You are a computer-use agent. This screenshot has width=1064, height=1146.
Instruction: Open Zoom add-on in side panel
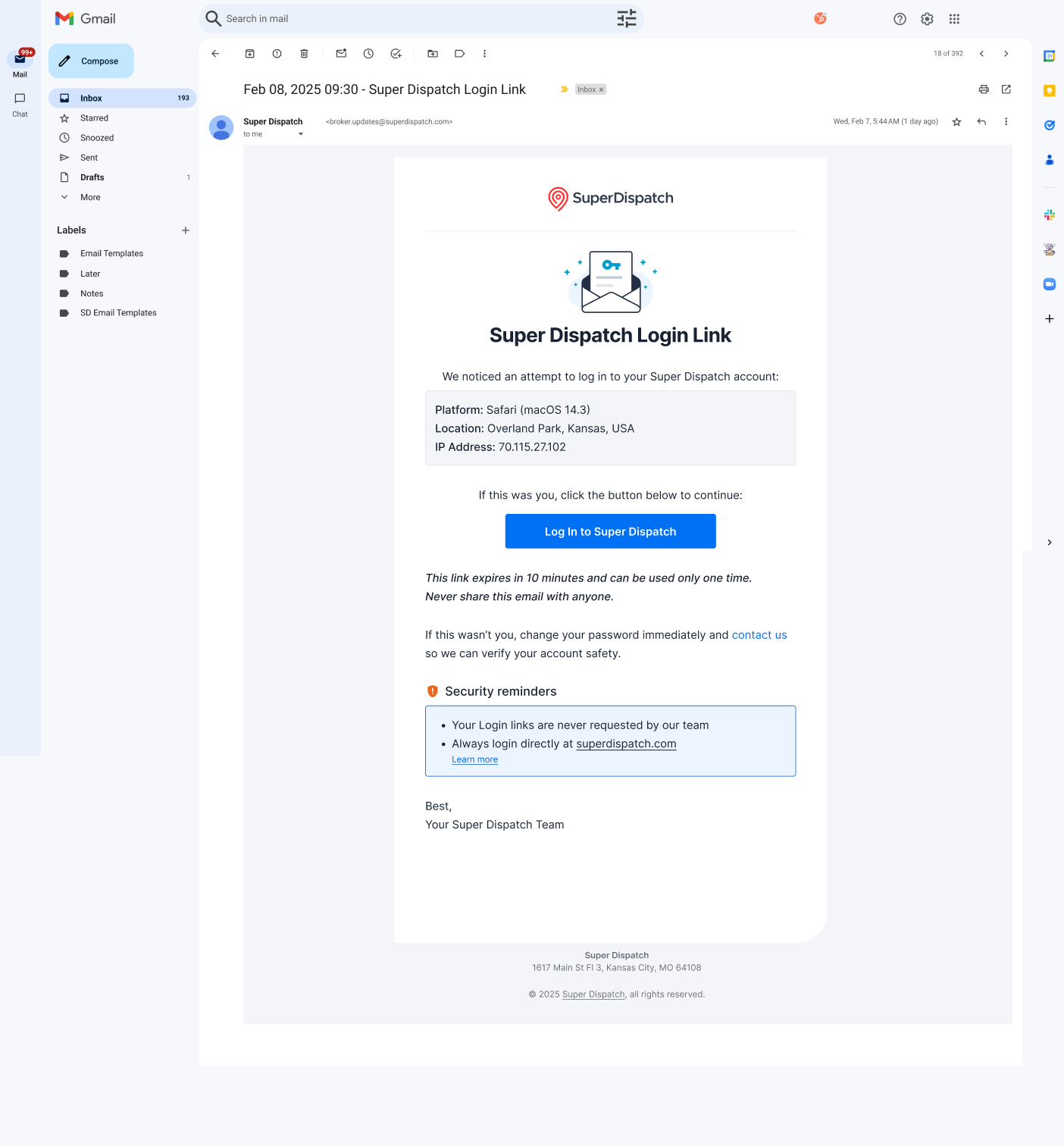(x=1050, y=284)
